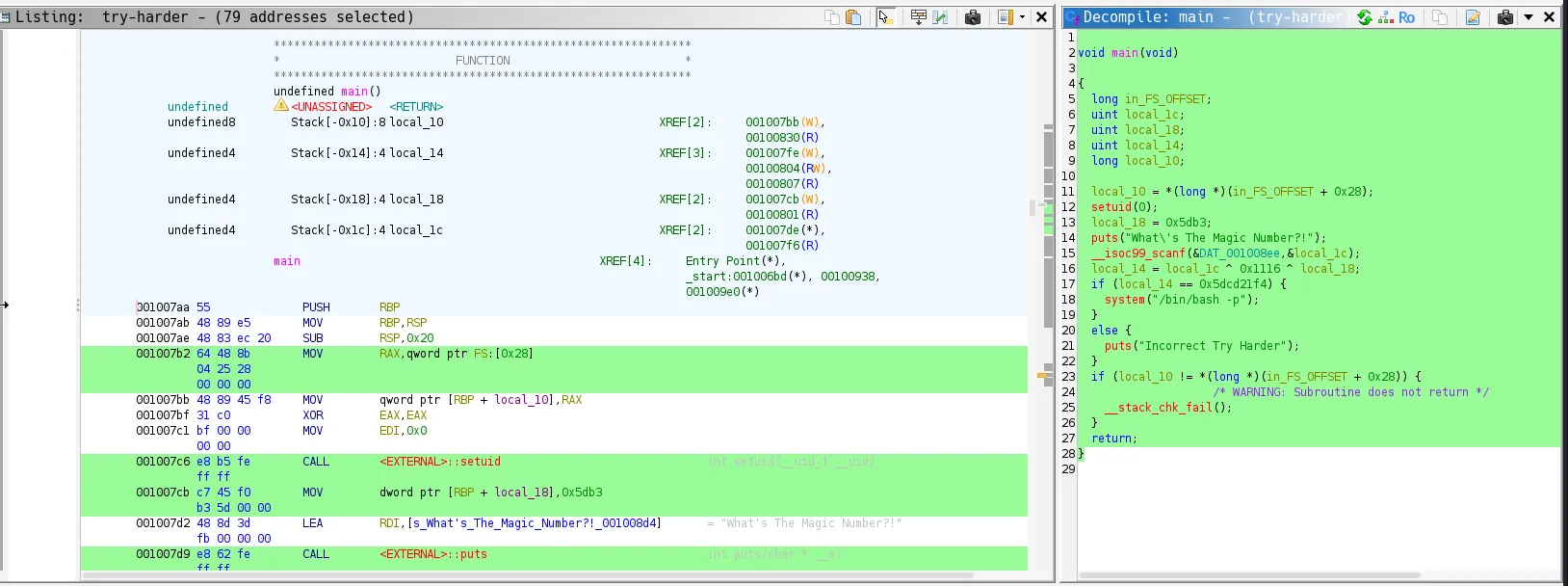This screenshot has width=1568, height=586.
Task: Click 'uint local_1c;' declaration line
Action: pyautogui.click(x=1138, y=115)
